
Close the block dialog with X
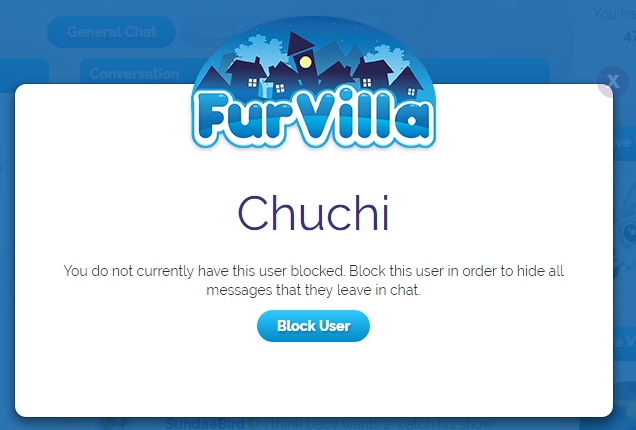point(612,82)
